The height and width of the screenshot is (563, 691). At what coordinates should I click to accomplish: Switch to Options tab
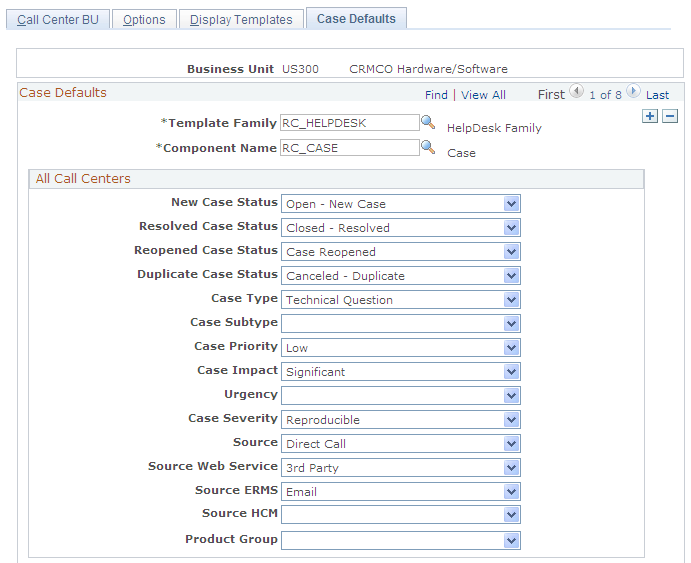click(144, 20)
